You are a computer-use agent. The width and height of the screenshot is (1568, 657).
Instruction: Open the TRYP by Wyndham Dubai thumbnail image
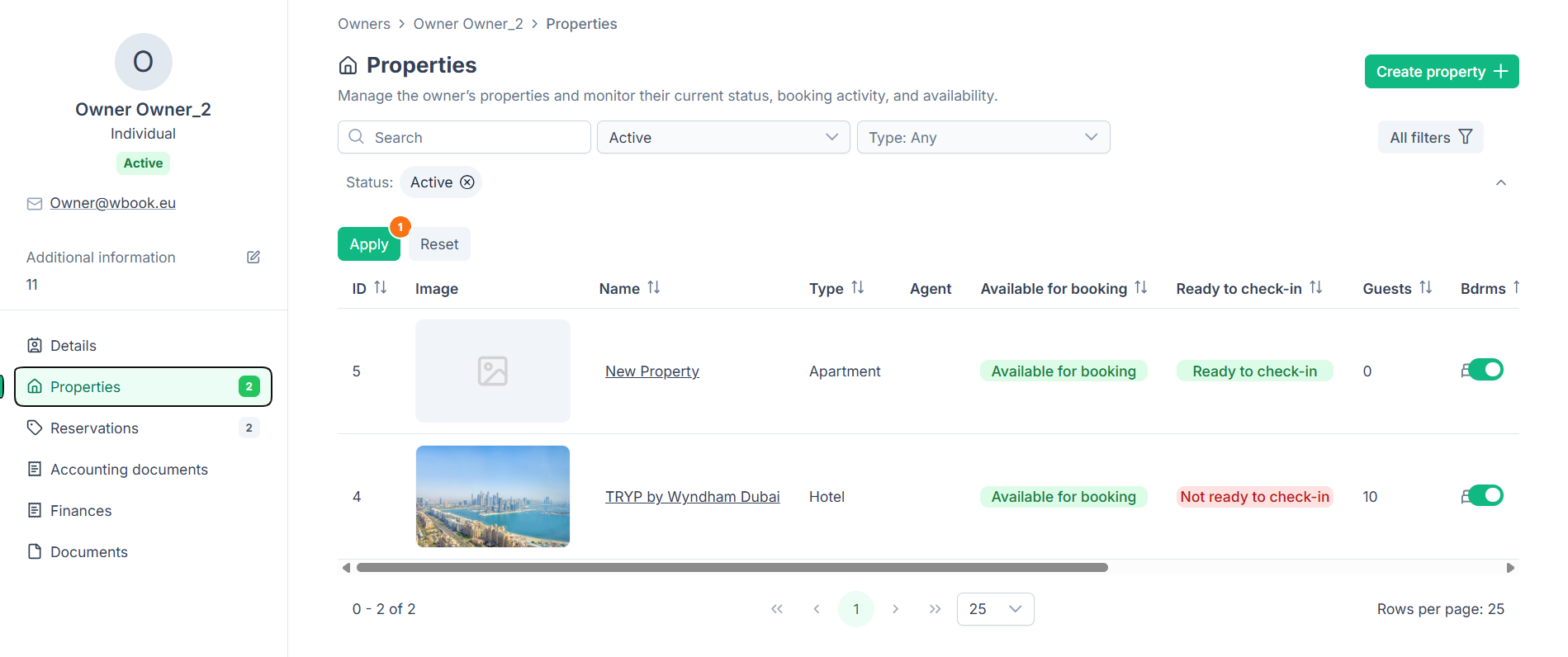[x=493, y=496]
